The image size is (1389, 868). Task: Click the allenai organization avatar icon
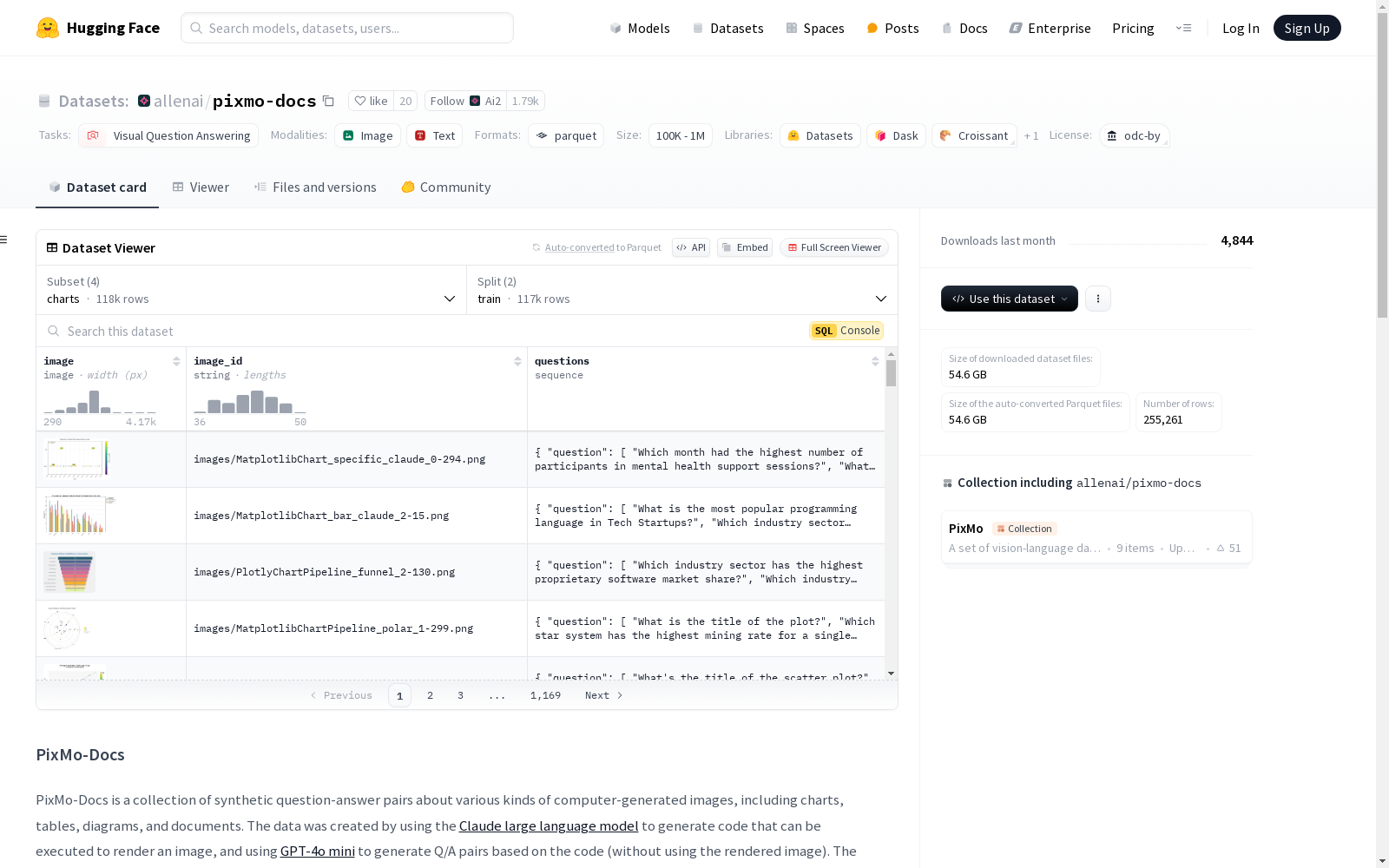144,101
